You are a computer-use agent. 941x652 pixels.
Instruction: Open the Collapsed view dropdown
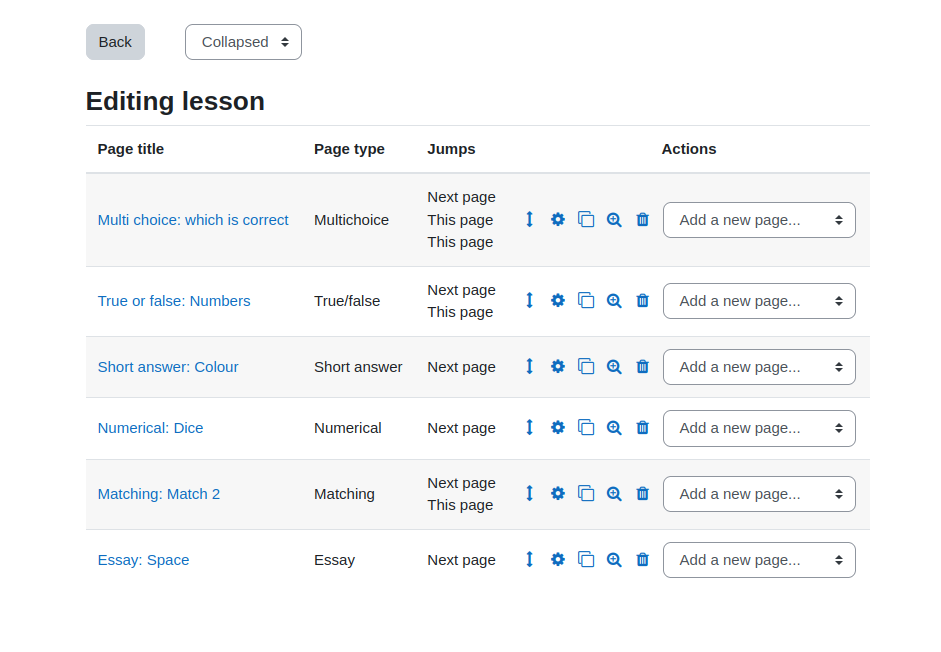click(243, 42)
